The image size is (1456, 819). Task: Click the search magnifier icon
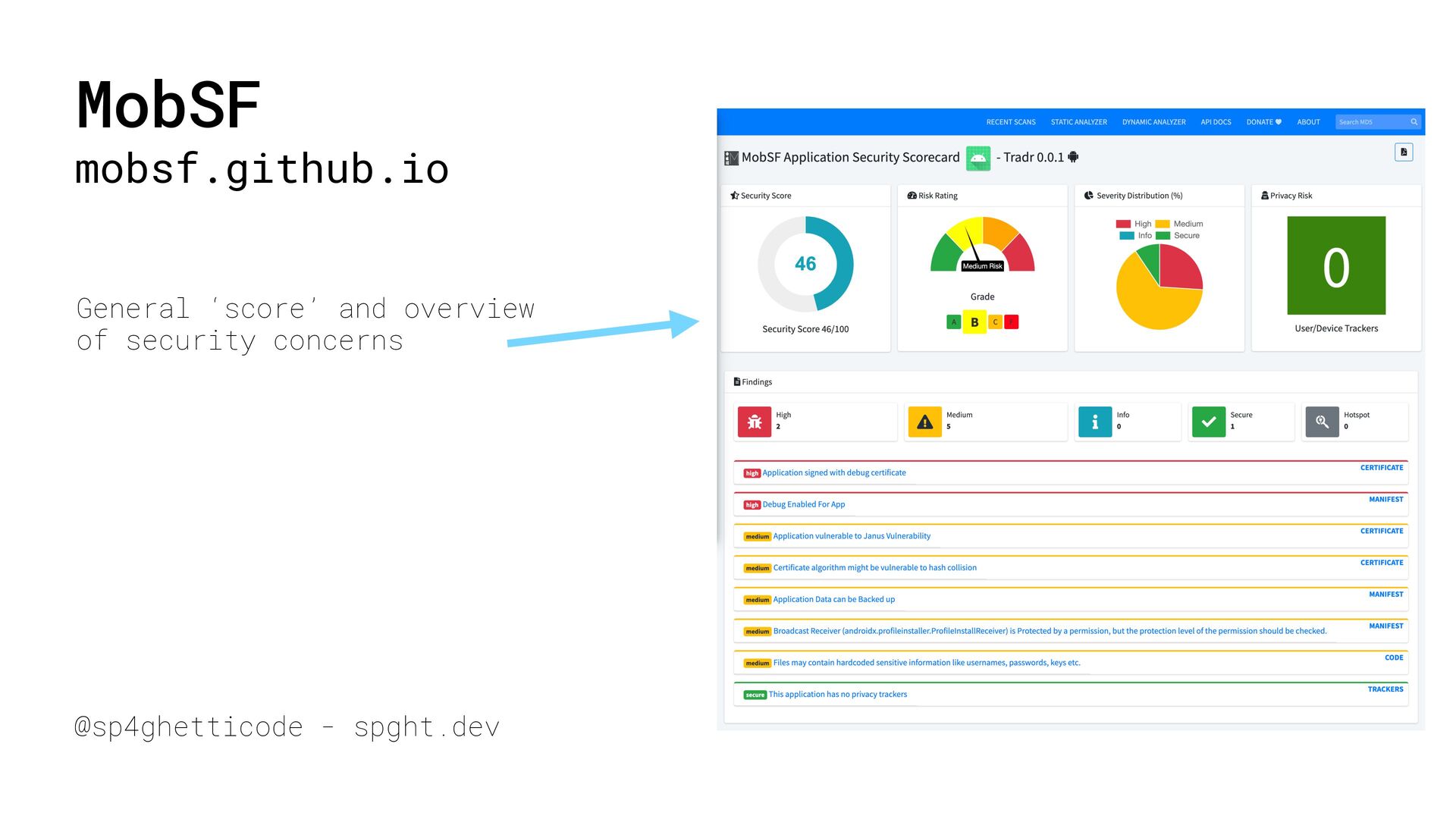coord(1414,122)
